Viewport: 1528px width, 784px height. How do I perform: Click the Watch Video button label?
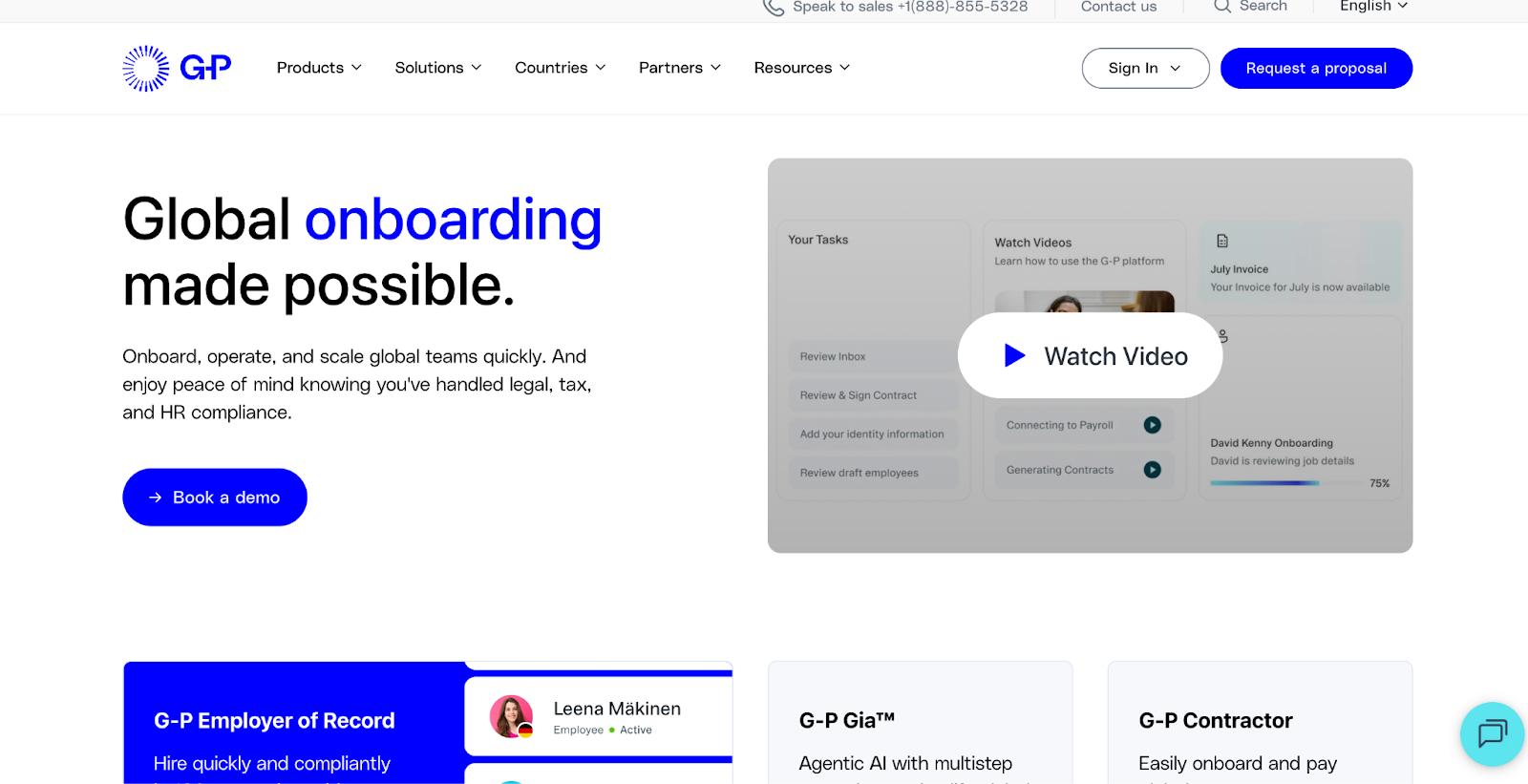(1115, 356)
